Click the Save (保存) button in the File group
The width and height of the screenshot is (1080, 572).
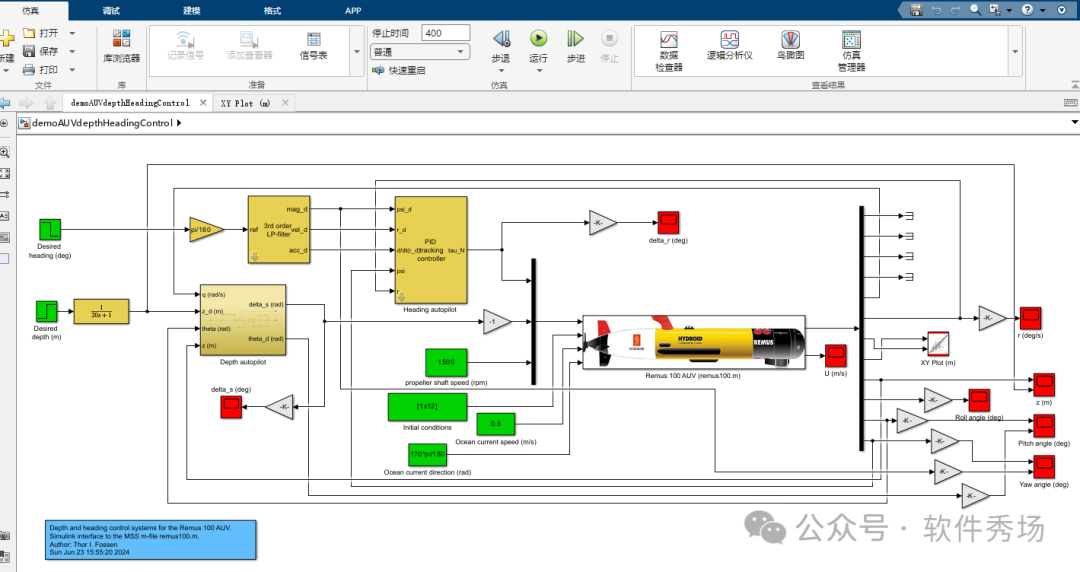coord(41,51)
